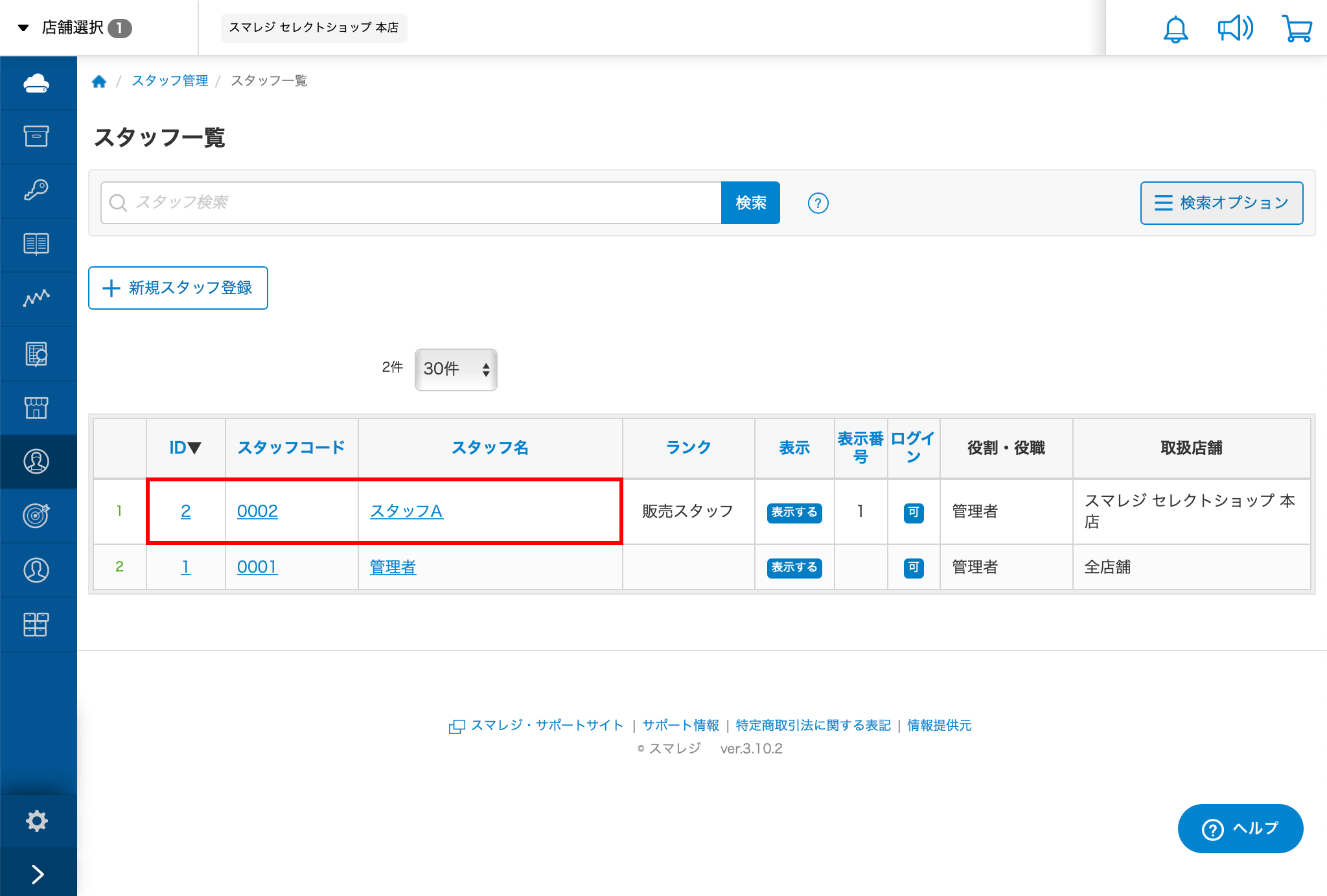Open the 店舗選択 store selection dropdown

pos(75,28)
